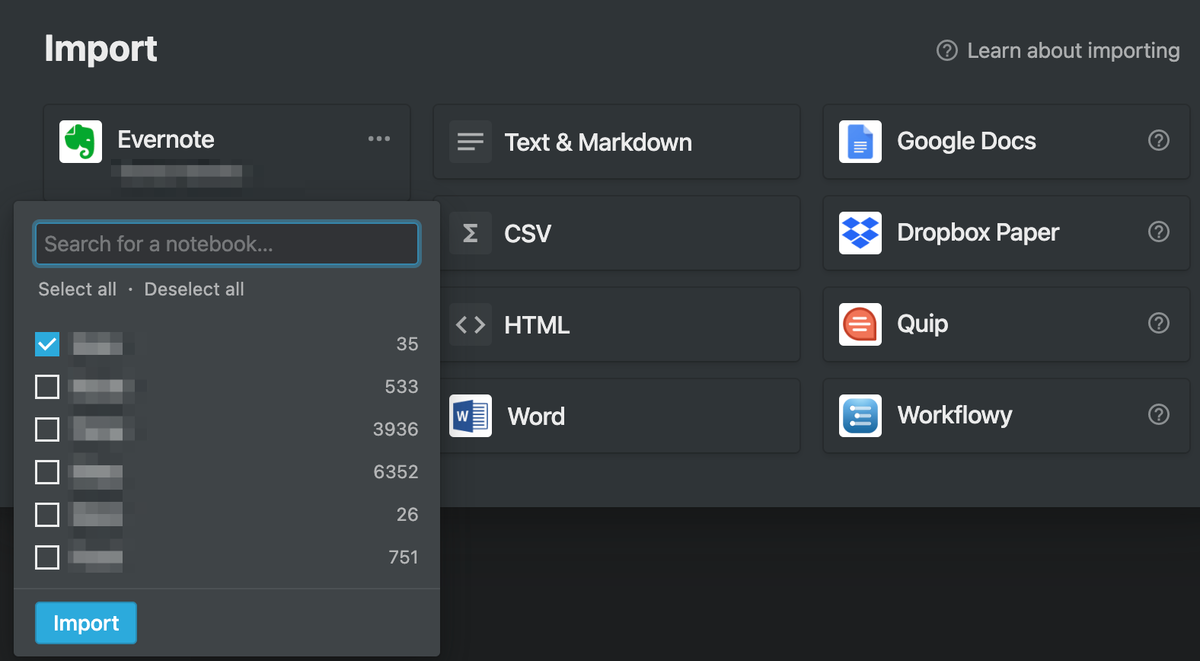
Task: Choose Workflowy import option
Action: 1008,416
